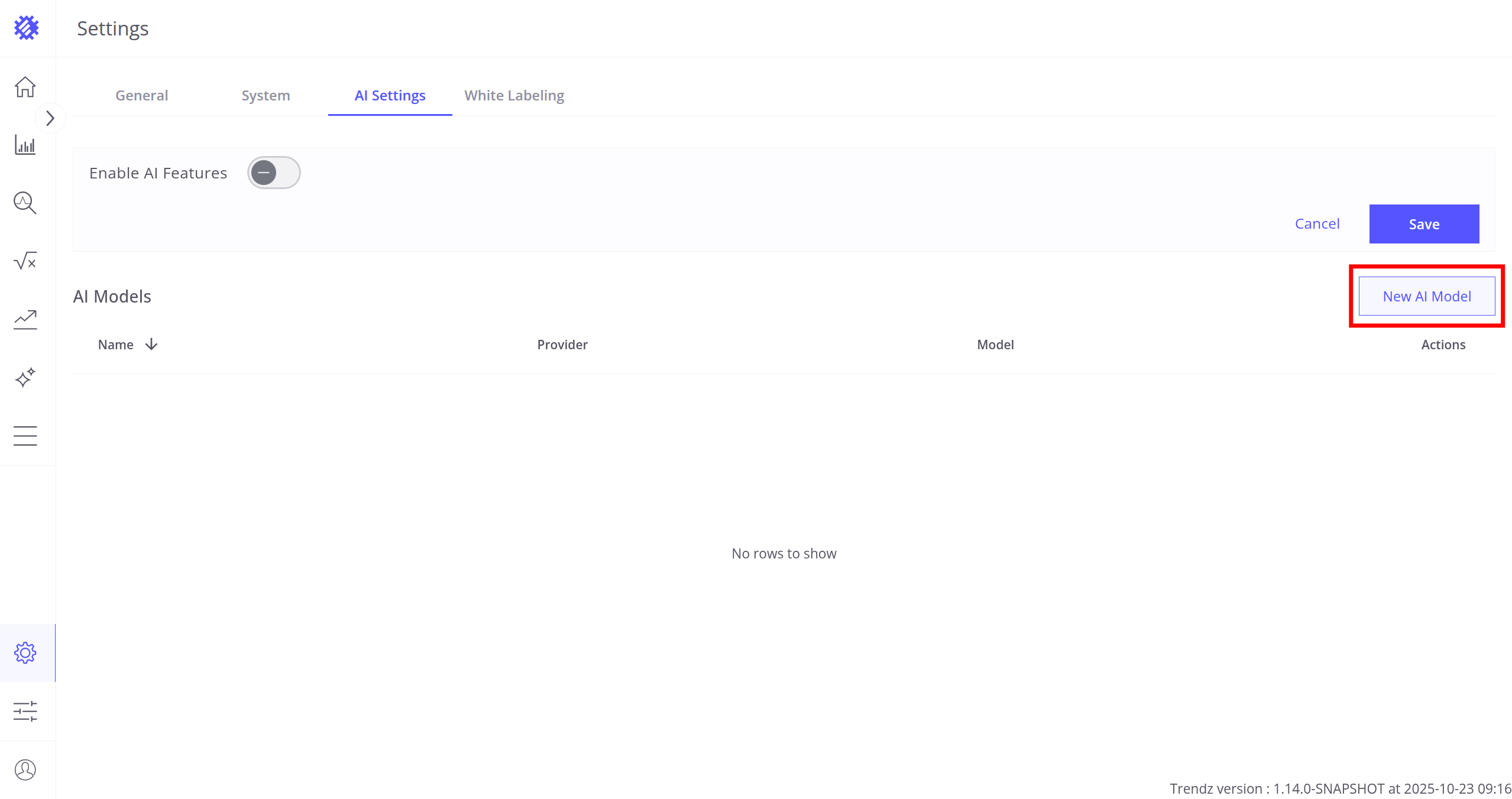Screen dimensions: 1512x799
Task: Click the Settings gear sidebar icon
Action: tap(25, 653)
